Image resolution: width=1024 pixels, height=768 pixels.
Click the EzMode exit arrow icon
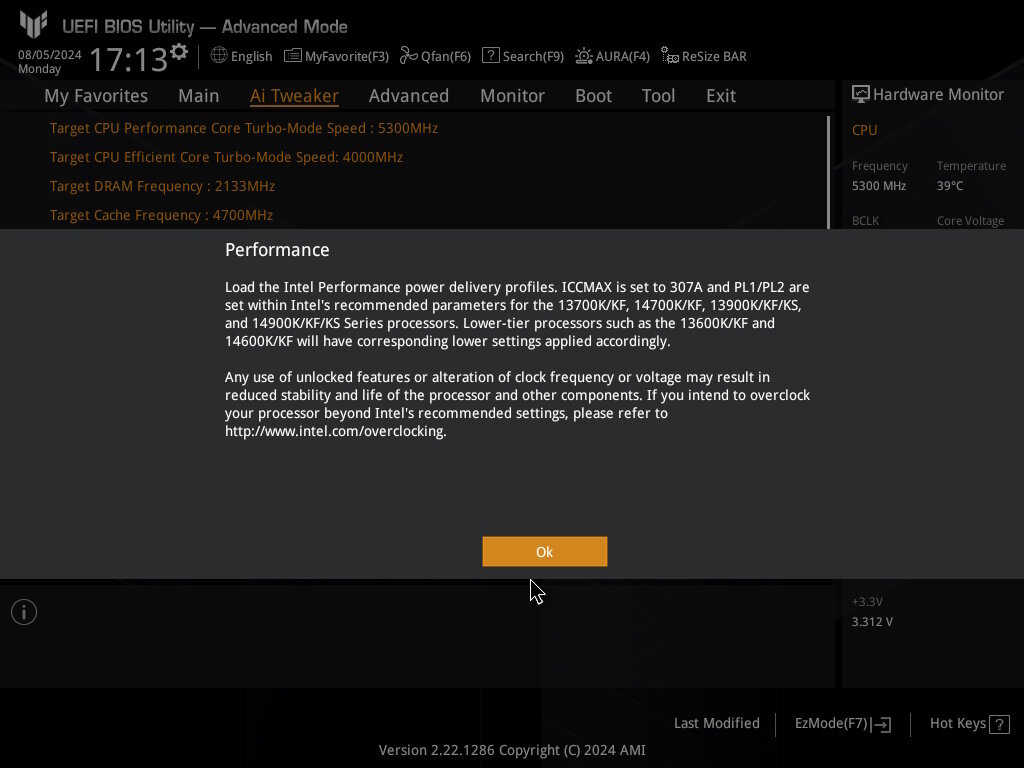point(882,724)
